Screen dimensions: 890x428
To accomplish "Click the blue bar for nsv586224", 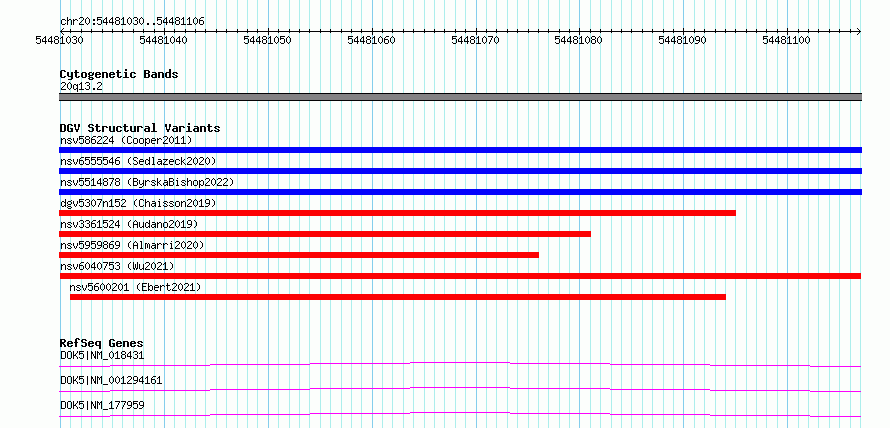I will (460, 150).
